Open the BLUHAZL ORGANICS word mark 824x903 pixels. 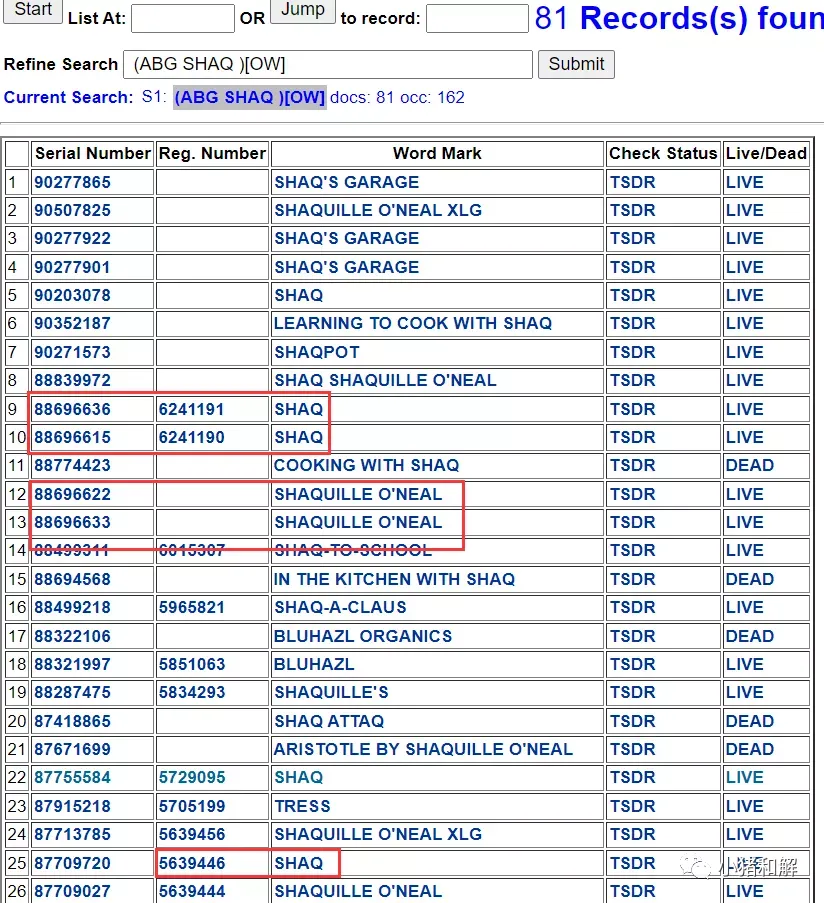[x=363, y=636]
